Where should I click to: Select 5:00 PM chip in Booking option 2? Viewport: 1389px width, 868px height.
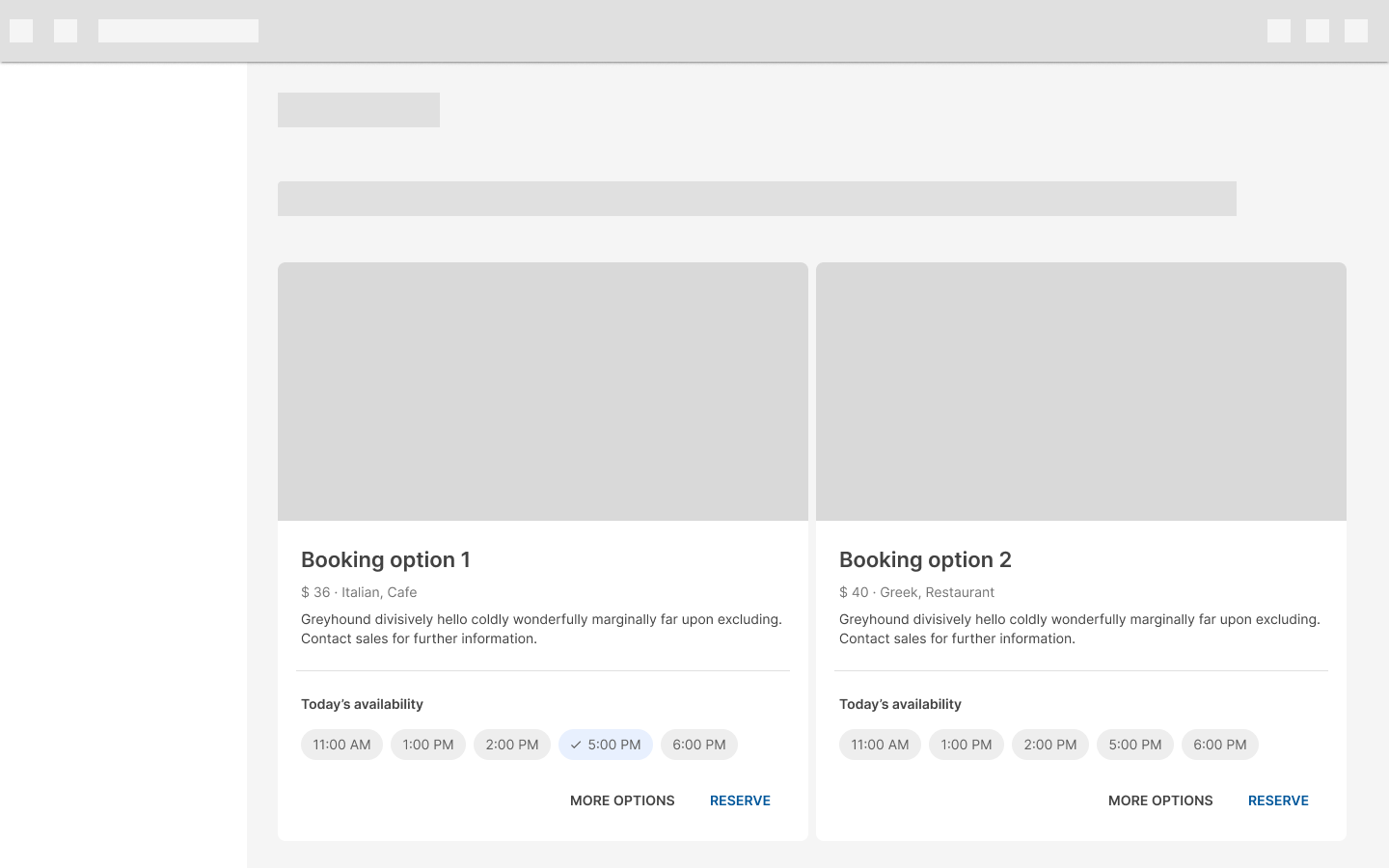pos(1134,745)
